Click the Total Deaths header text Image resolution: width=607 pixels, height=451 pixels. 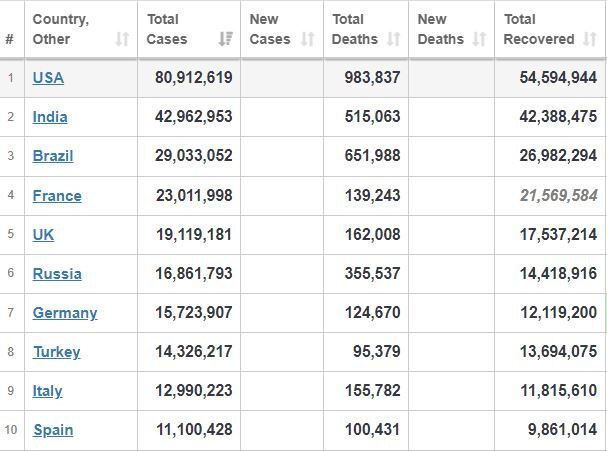[x=355, y=29]
